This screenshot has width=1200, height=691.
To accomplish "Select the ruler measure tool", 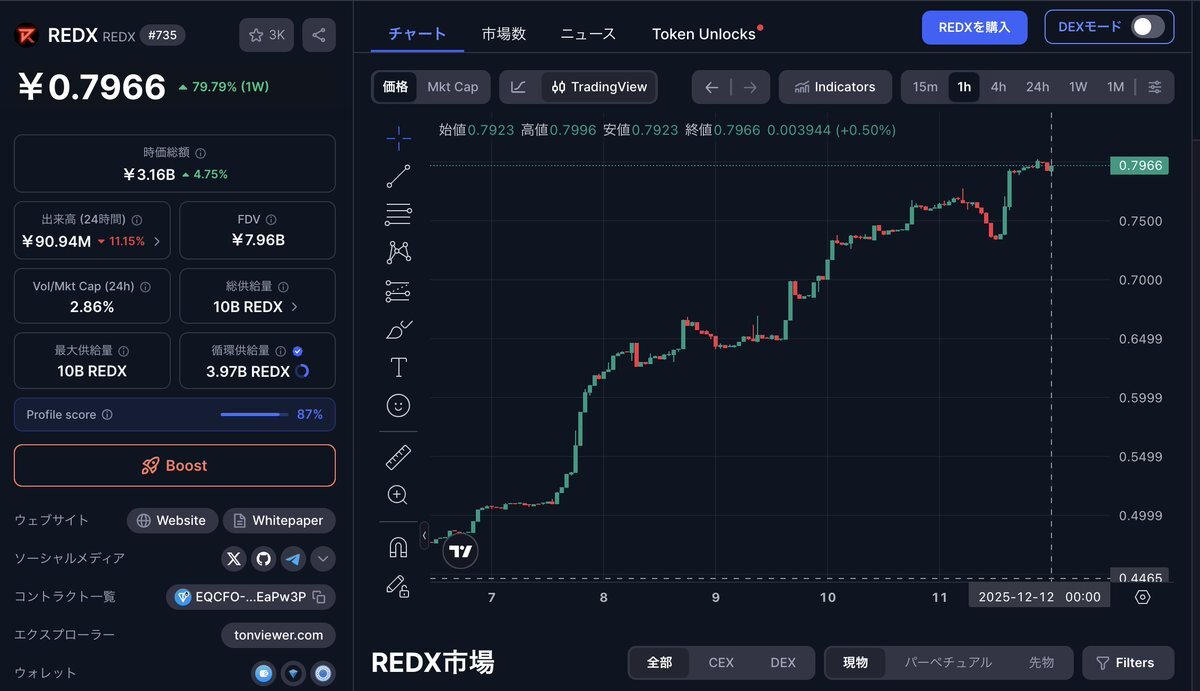I will pos(398,458).
